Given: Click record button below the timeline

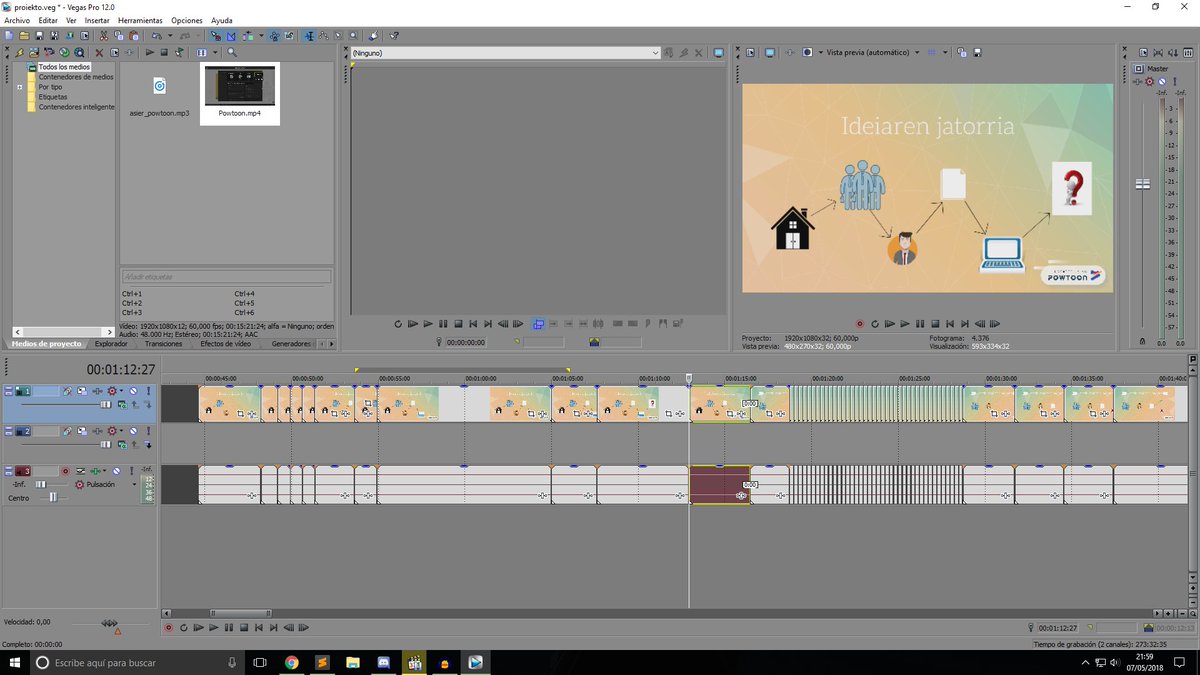Looking at the screenshot, I should point(168,627).
